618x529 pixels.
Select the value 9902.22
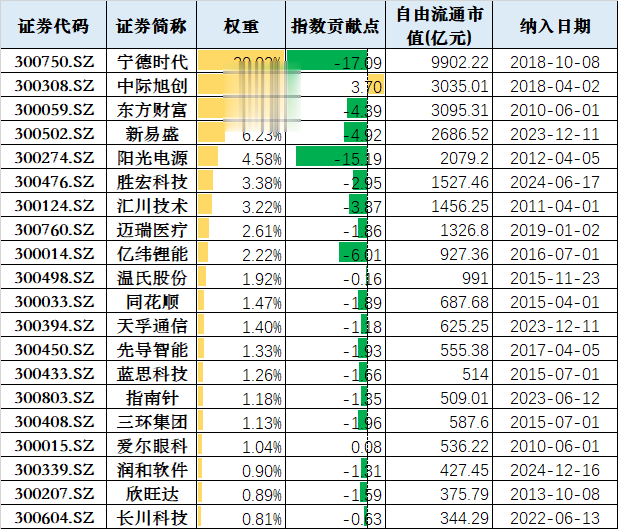coord(460,62)
